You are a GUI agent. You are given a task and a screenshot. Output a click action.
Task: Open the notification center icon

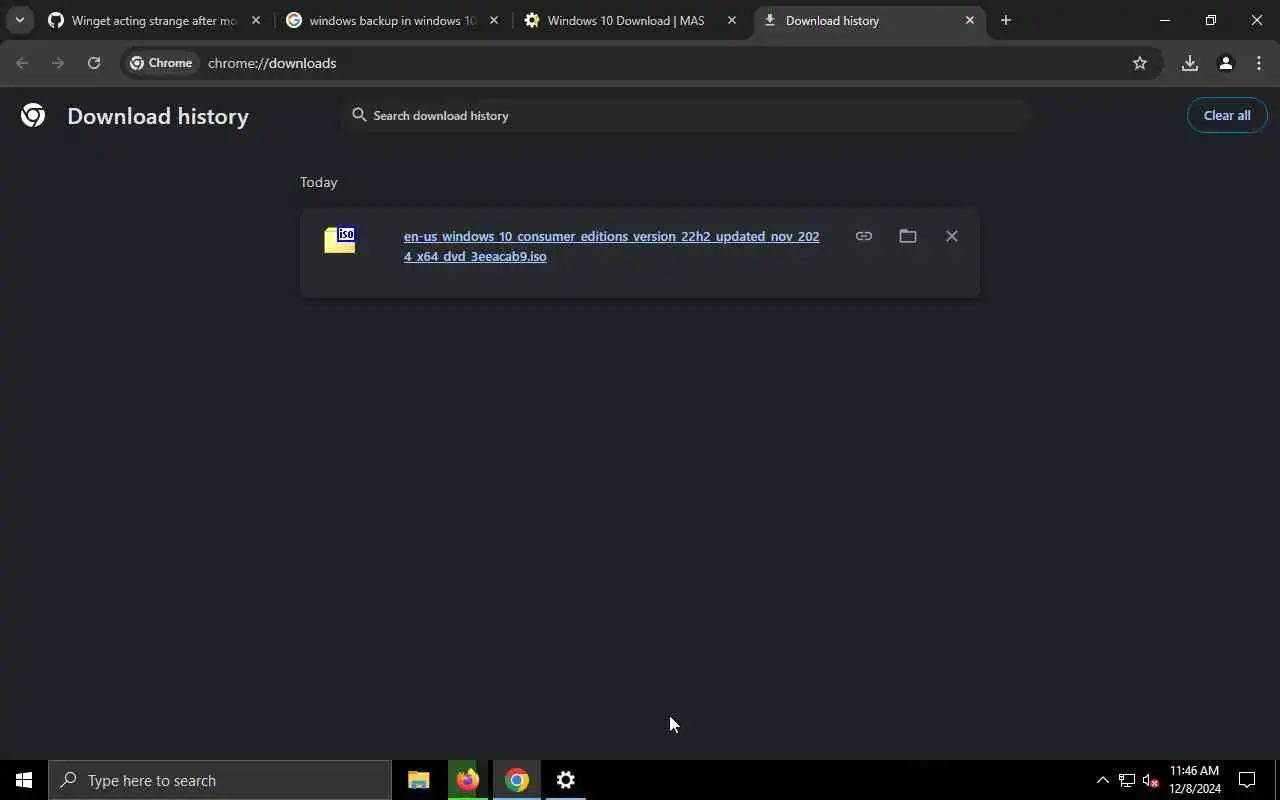1247,780
